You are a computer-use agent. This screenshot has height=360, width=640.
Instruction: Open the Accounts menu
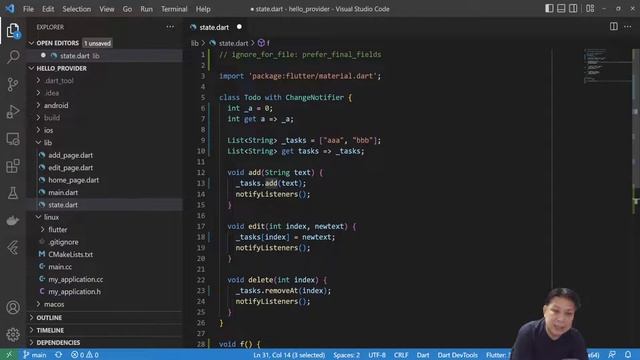click(x=13, y=307)
